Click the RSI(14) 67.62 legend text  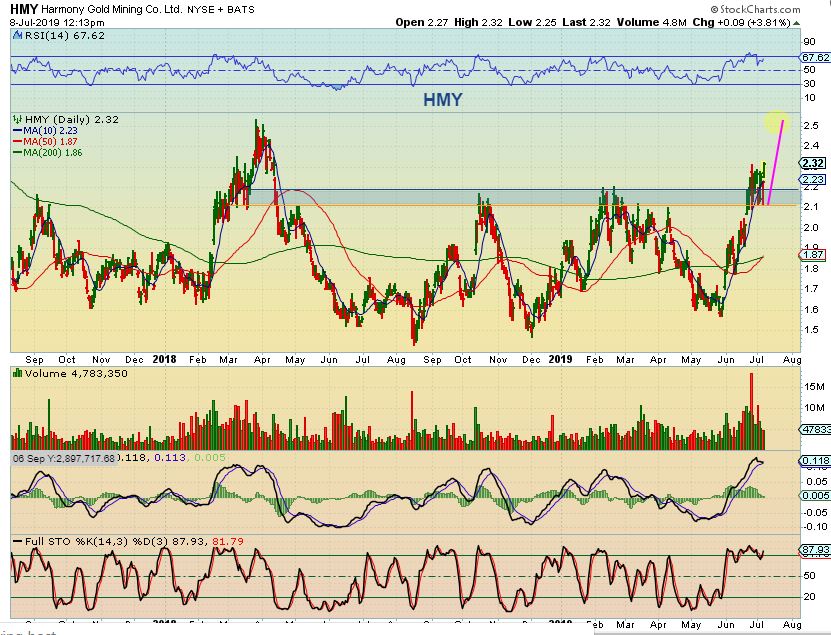(x=64, y=36)
